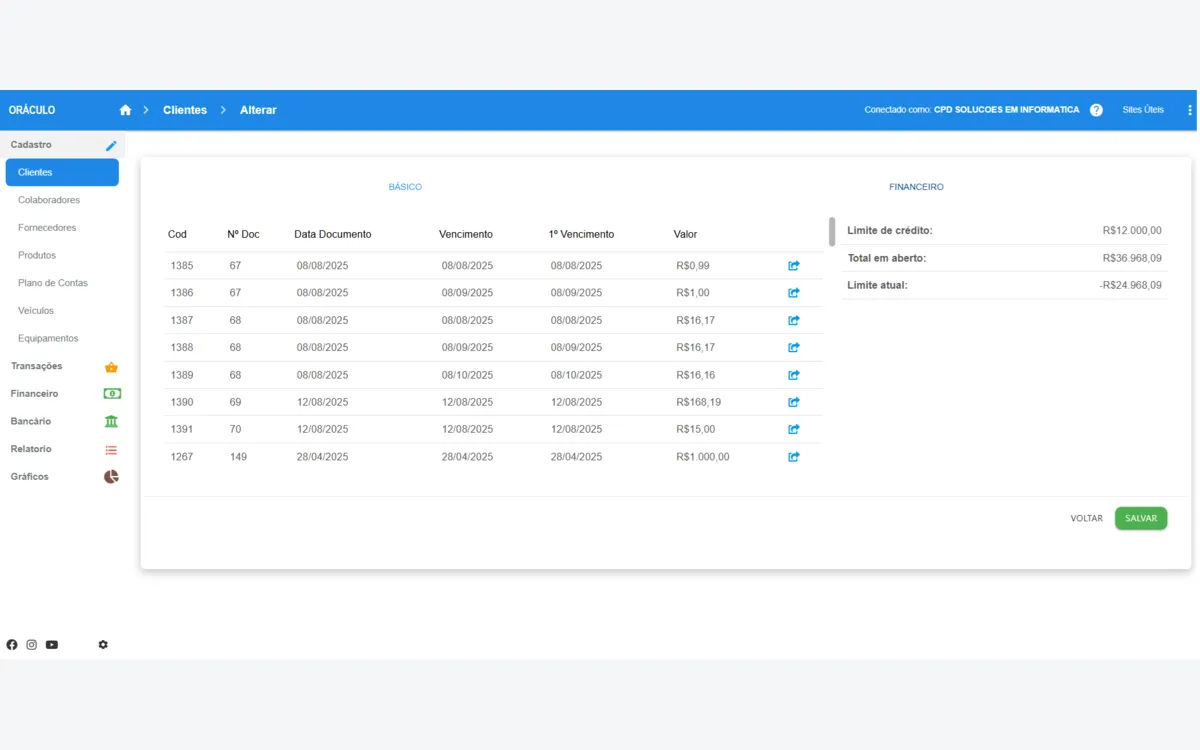
Task: Click the green SALVAR button
Action: (1141, 518)
